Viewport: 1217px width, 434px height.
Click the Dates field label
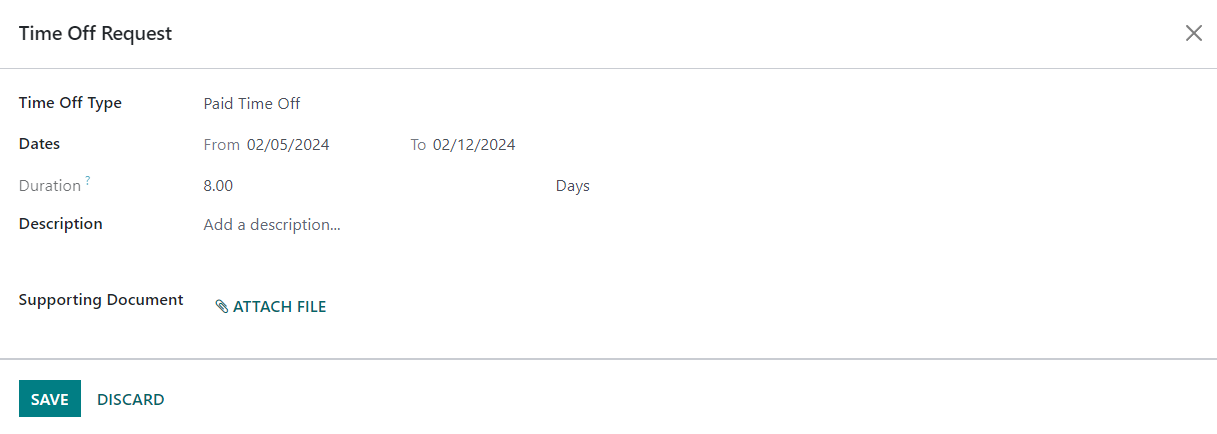(x=40, y=144)
